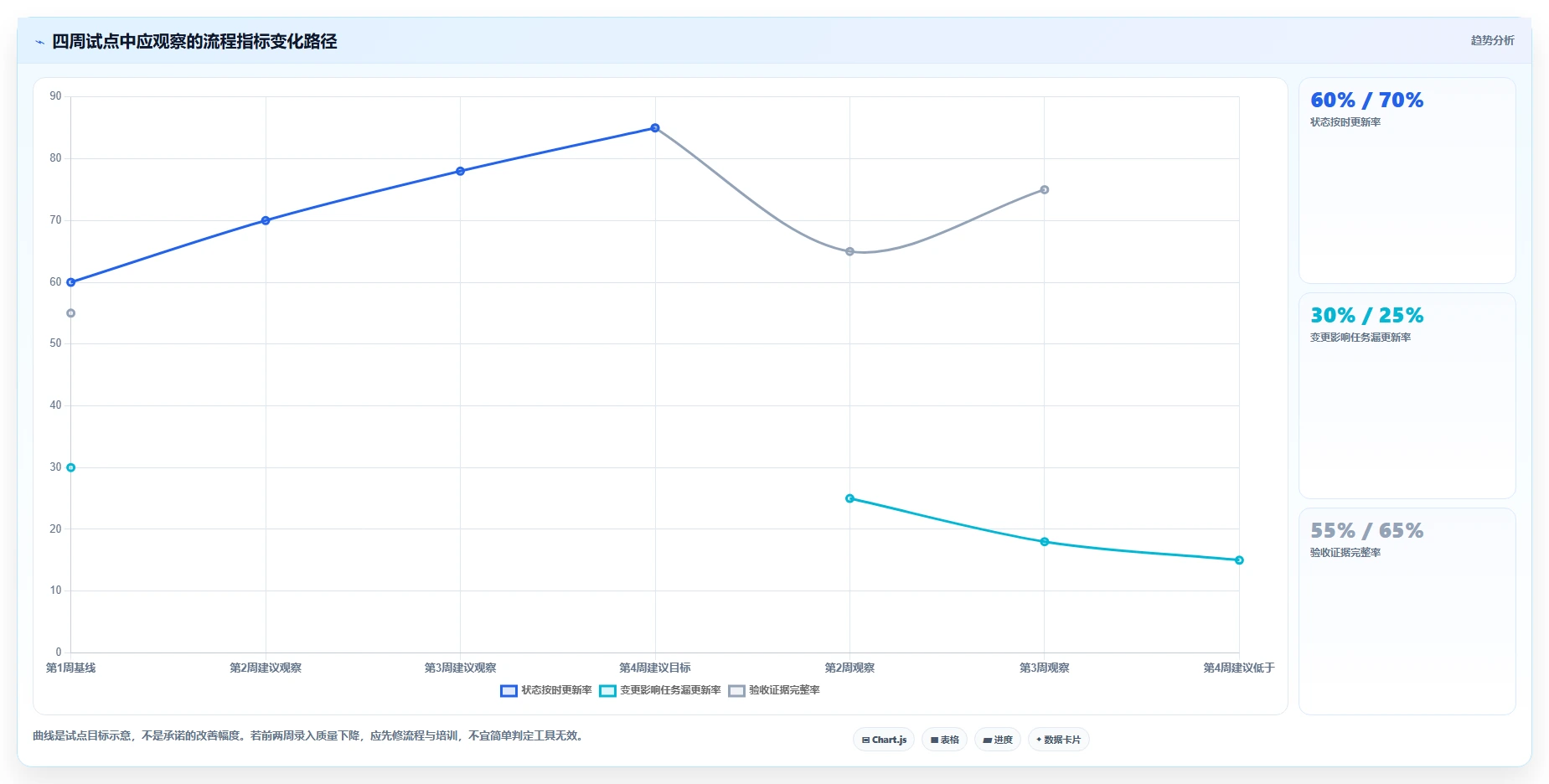Click the 60% / 70% stat card value
The image size is (1549, 784).
tap(1367, 101)
